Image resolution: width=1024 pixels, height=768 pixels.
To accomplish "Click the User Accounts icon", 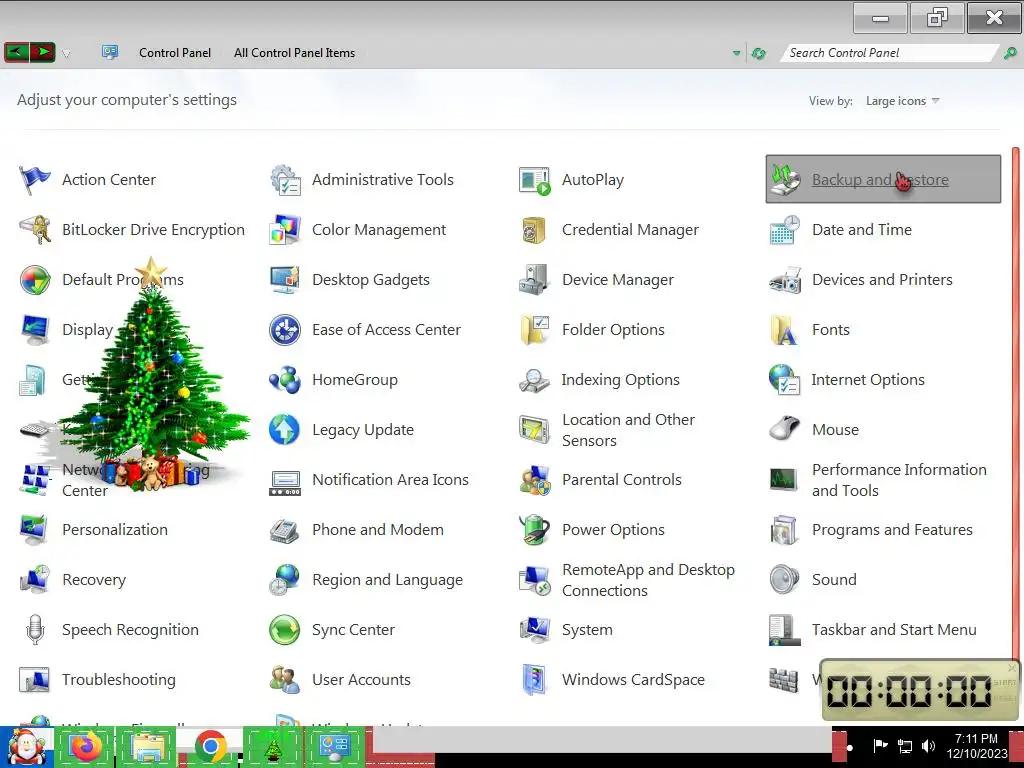I will click(x=285, y=680).
